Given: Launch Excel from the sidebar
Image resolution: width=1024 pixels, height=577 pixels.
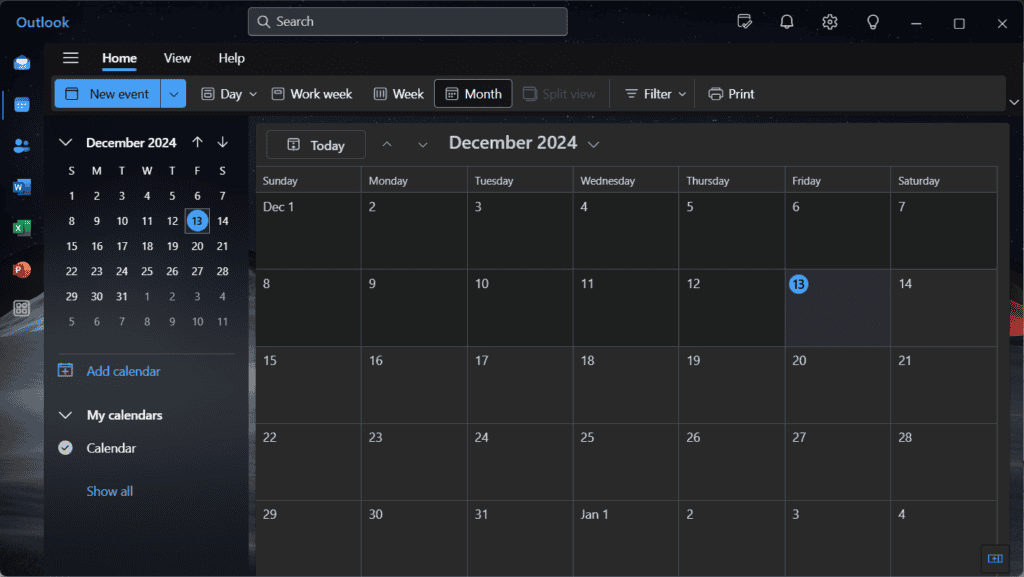Looking at the screenshot, I should 22,228.
